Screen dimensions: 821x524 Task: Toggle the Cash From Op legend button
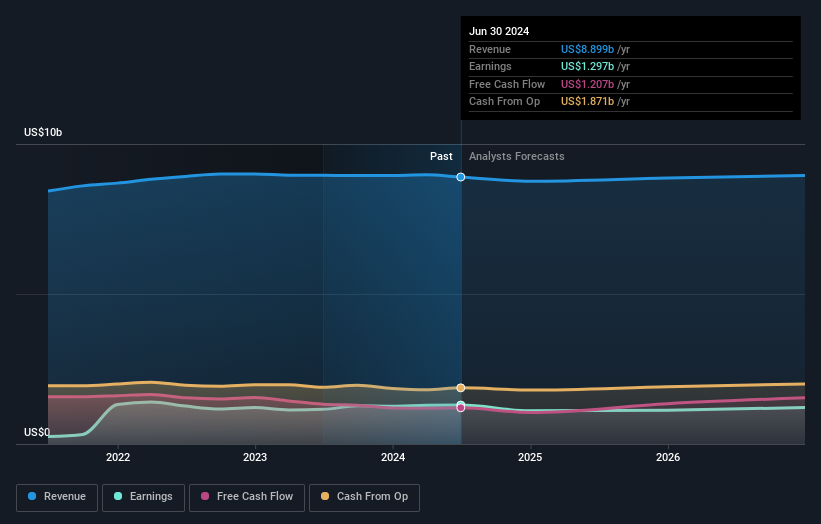(364, 497)
